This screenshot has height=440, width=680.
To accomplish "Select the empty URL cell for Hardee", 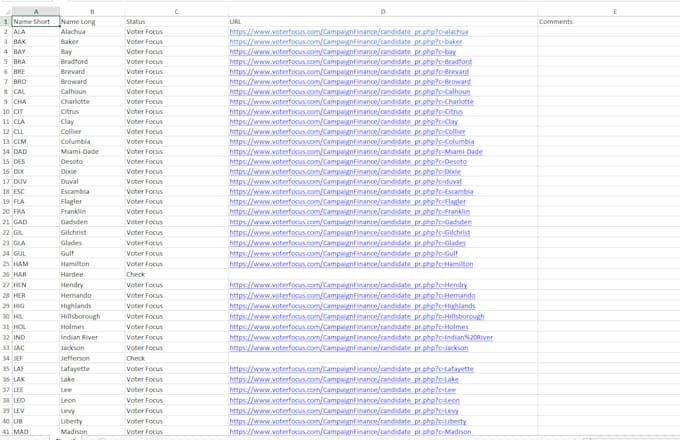I will pos(383,274).
